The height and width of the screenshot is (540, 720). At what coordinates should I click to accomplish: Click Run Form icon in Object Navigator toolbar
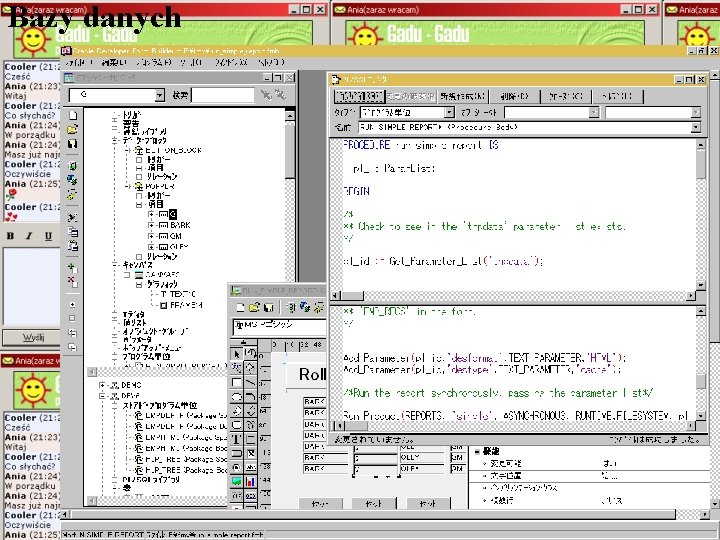coord(73,166)
